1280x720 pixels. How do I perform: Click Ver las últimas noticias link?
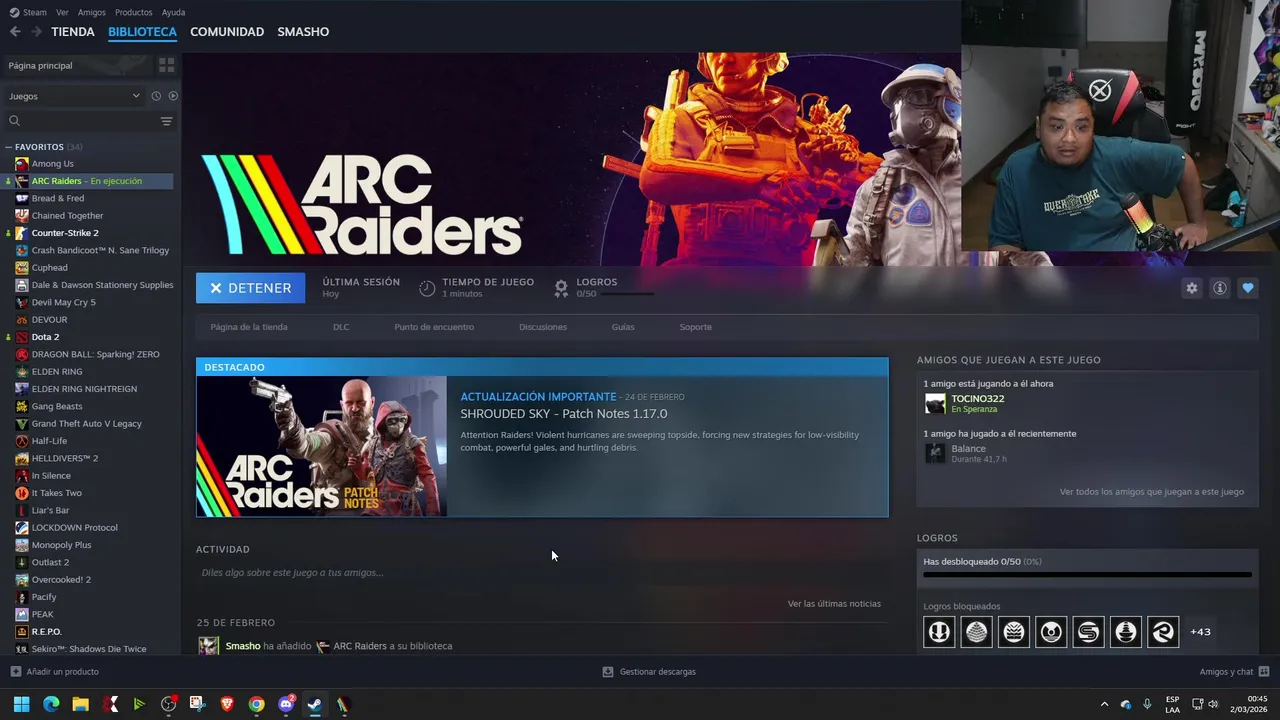coord(834,604)
